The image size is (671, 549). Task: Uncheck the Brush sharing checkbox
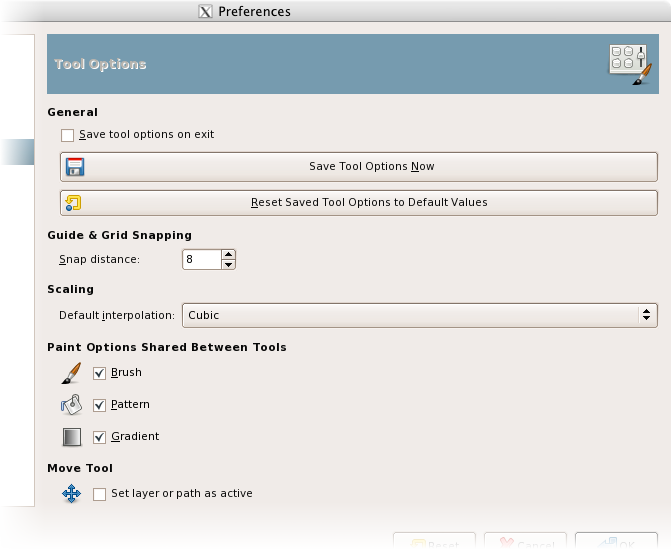[99, 373]
